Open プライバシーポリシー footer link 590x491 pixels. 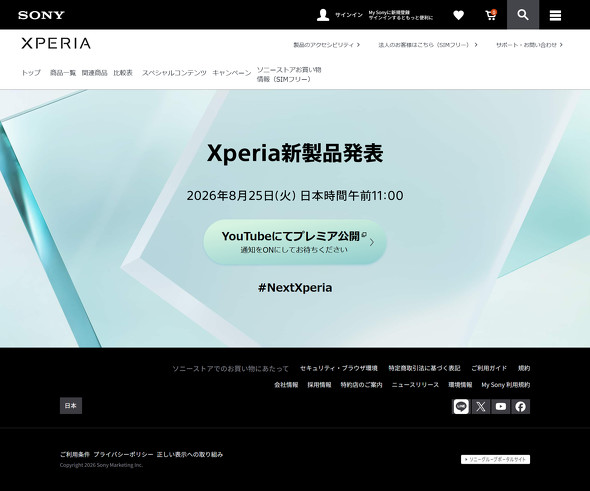point(123,455)
